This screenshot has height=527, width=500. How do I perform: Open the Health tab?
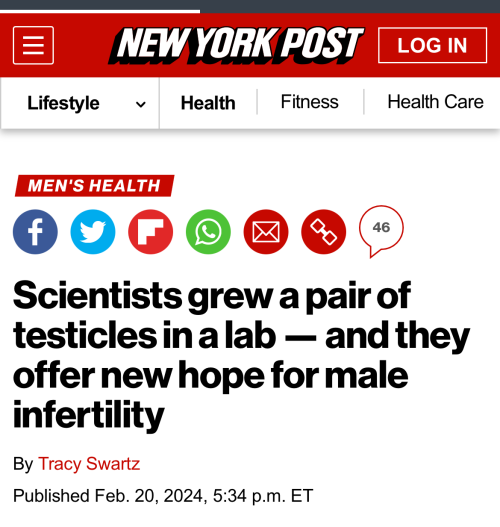click(x=208, y=103)
